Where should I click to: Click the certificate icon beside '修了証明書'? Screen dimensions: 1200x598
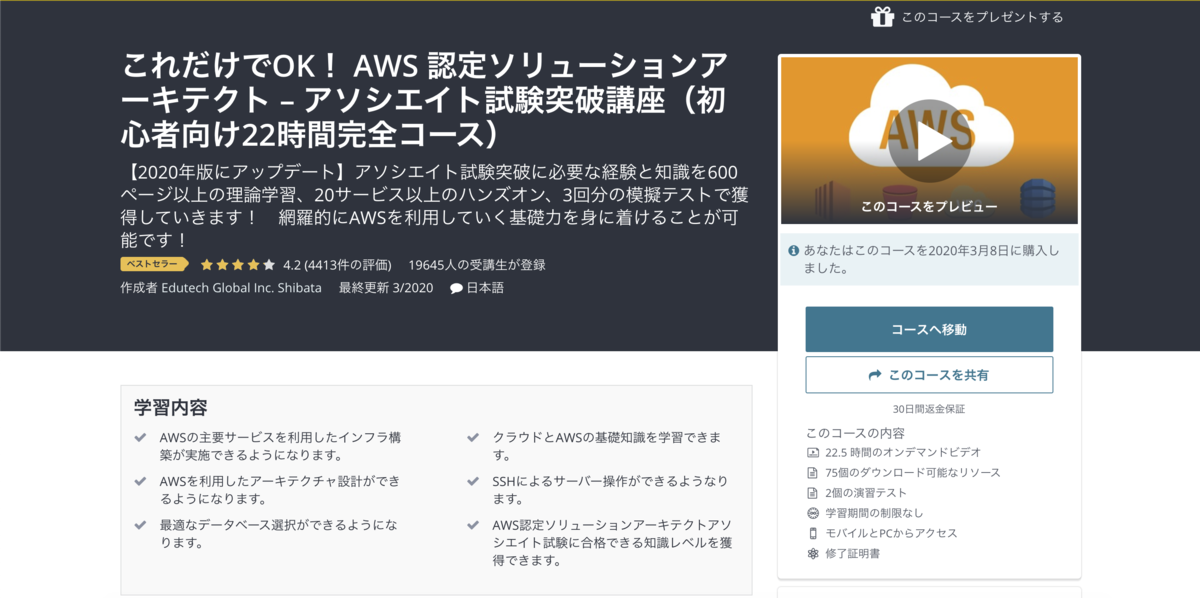point(813,553)
